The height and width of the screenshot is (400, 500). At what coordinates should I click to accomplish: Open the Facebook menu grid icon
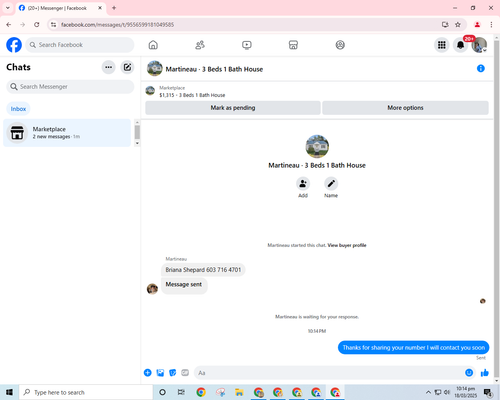(442, 45)
